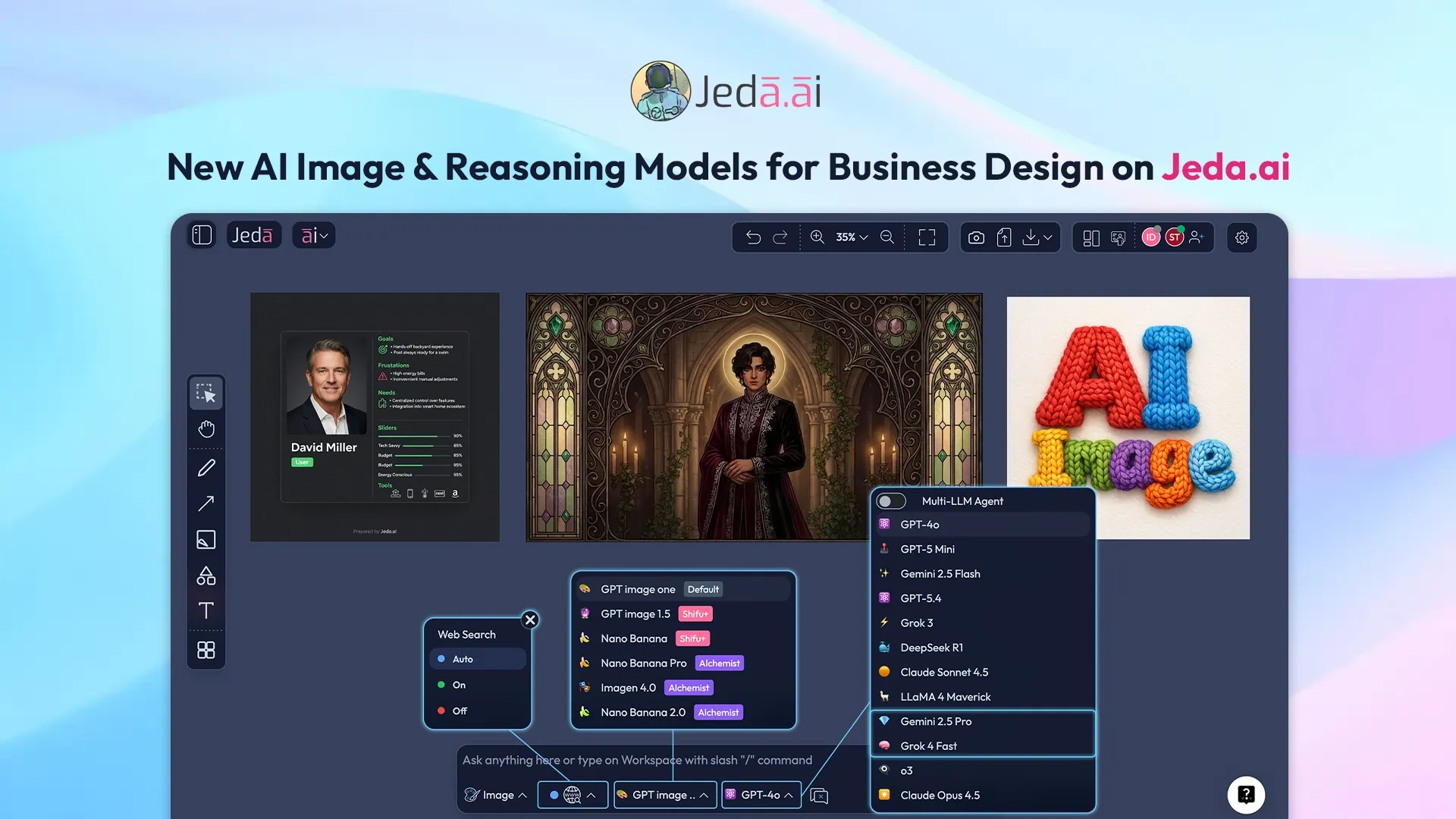Activate the hand pan tool
Screen dimensions: 1456x819
click(206, 428)
